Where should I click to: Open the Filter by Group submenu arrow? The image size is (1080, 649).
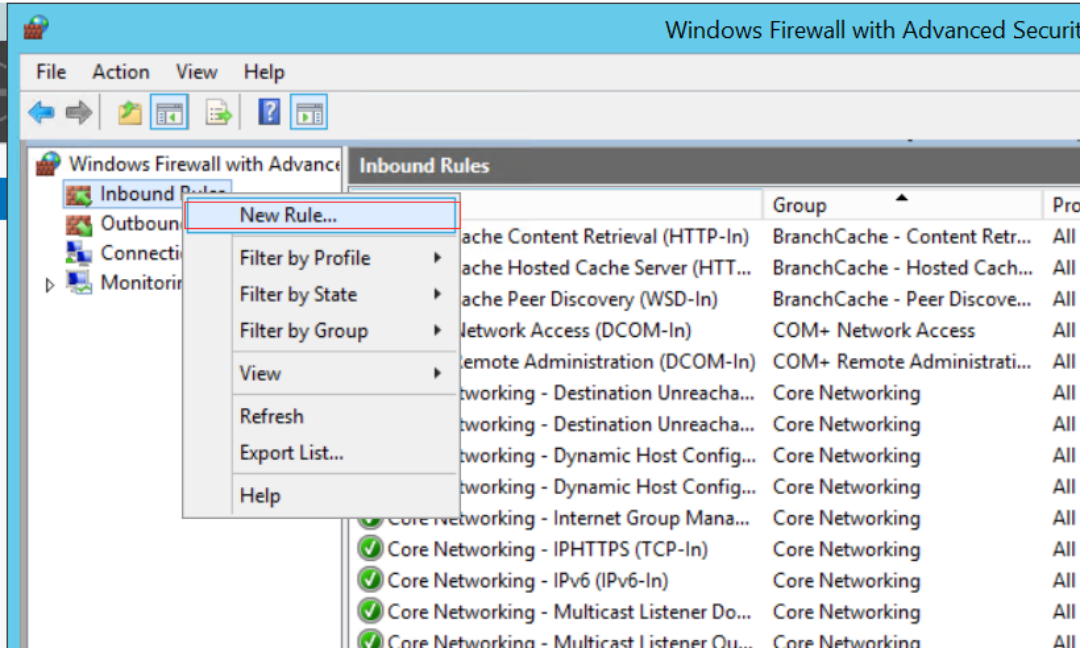[437, 331]
